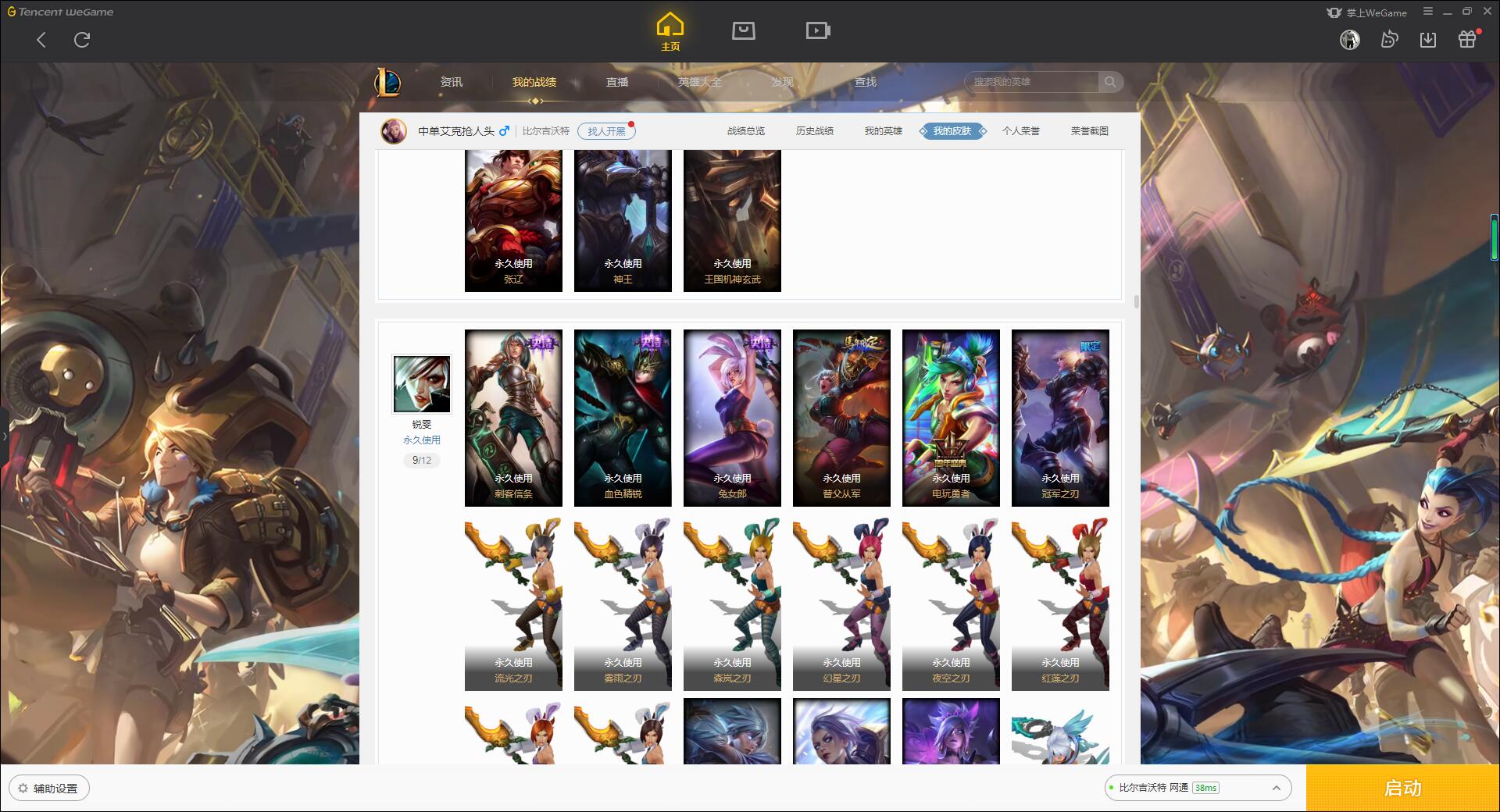Open 英雄大全 tab
Image resolution: width=1500 pixels, height=812 pixels.
[x=700, y=82]
